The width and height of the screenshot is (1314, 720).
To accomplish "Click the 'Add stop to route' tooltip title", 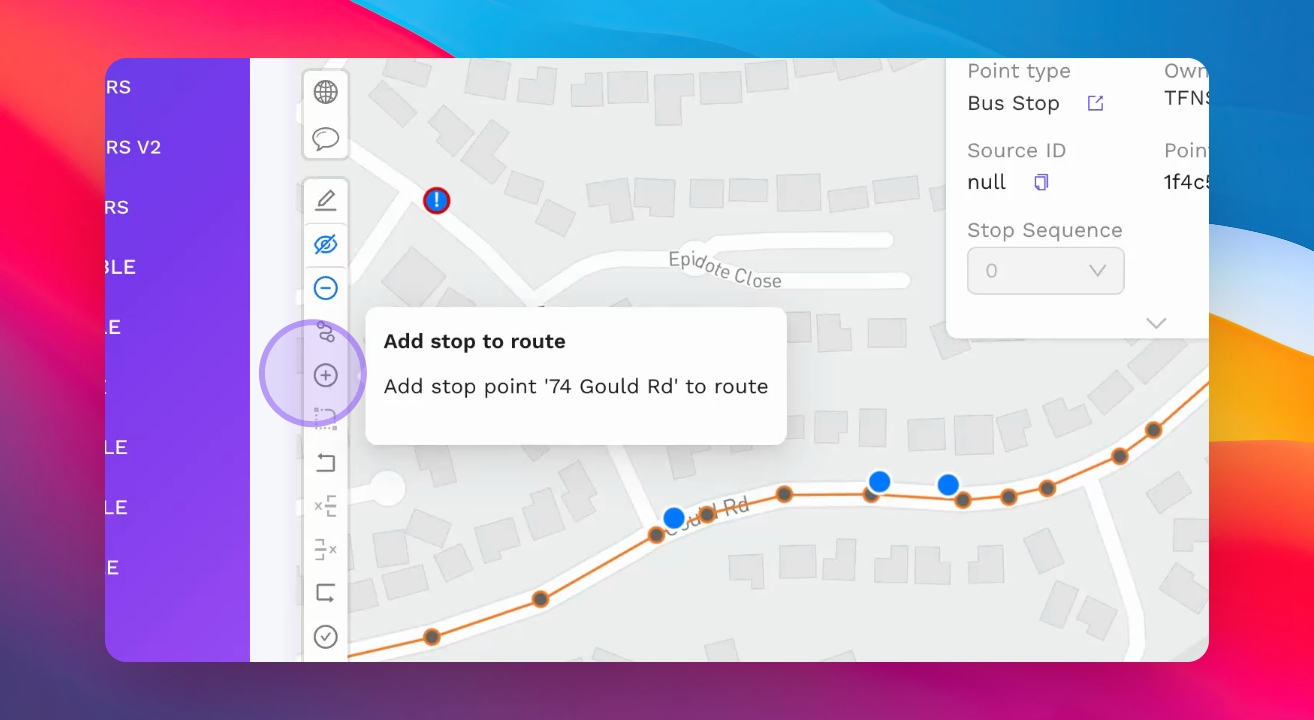I will (x=475, y=341).
